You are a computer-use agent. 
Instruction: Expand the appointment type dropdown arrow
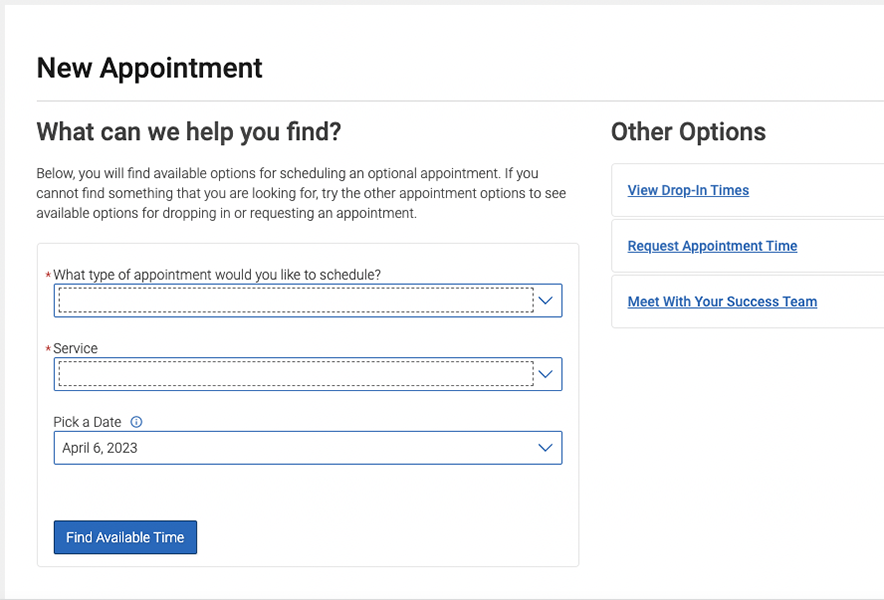click(x=545, y=300)
